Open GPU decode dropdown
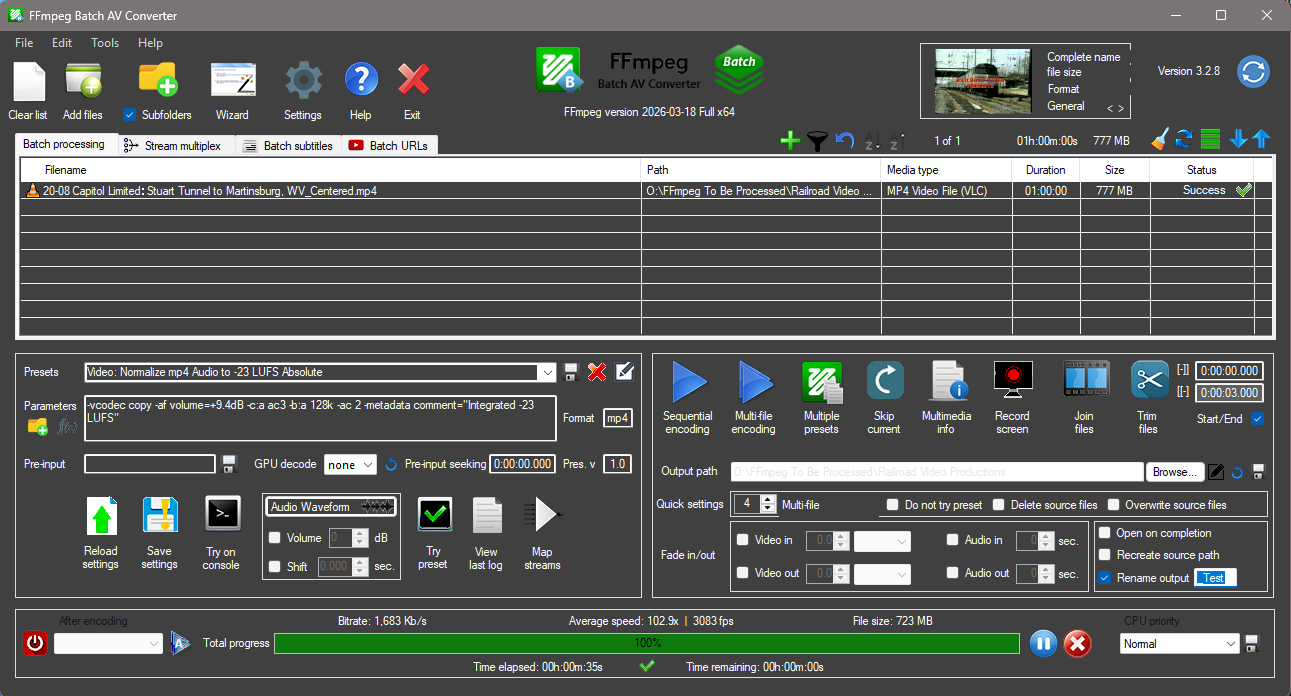 coord(350,464)
